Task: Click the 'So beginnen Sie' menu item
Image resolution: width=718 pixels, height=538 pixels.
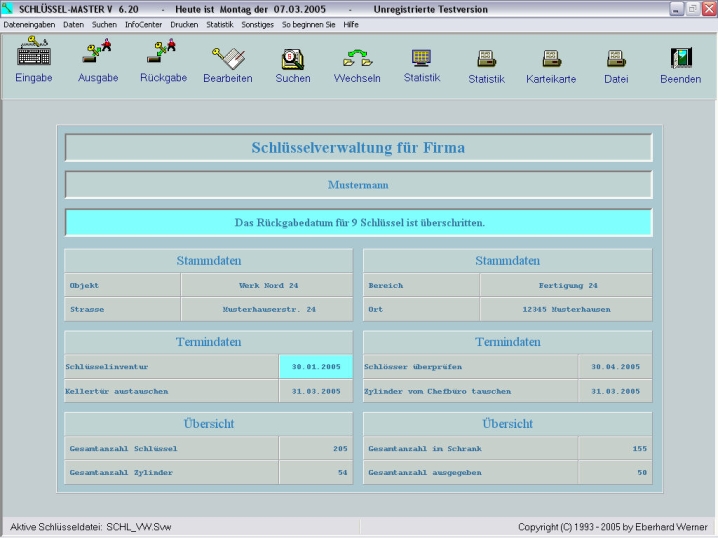Action: click(308, 23)
